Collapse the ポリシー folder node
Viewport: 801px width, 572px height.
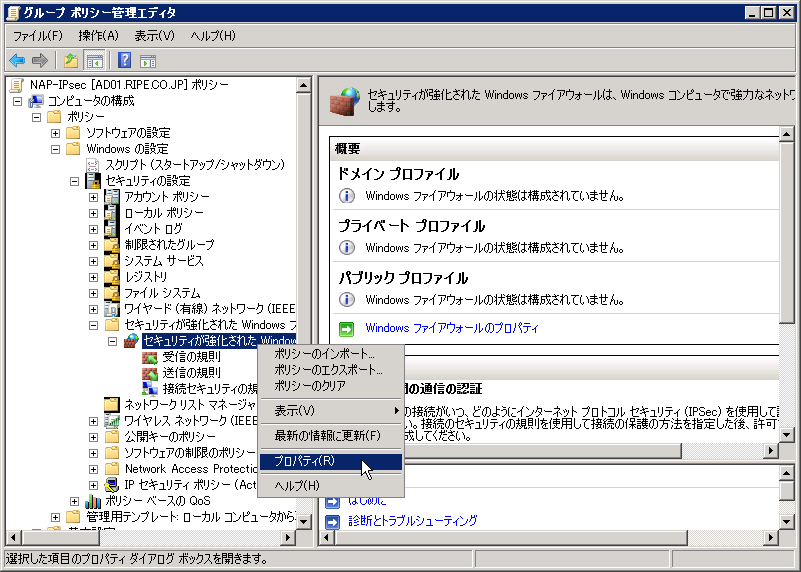[x=36, y=117]
